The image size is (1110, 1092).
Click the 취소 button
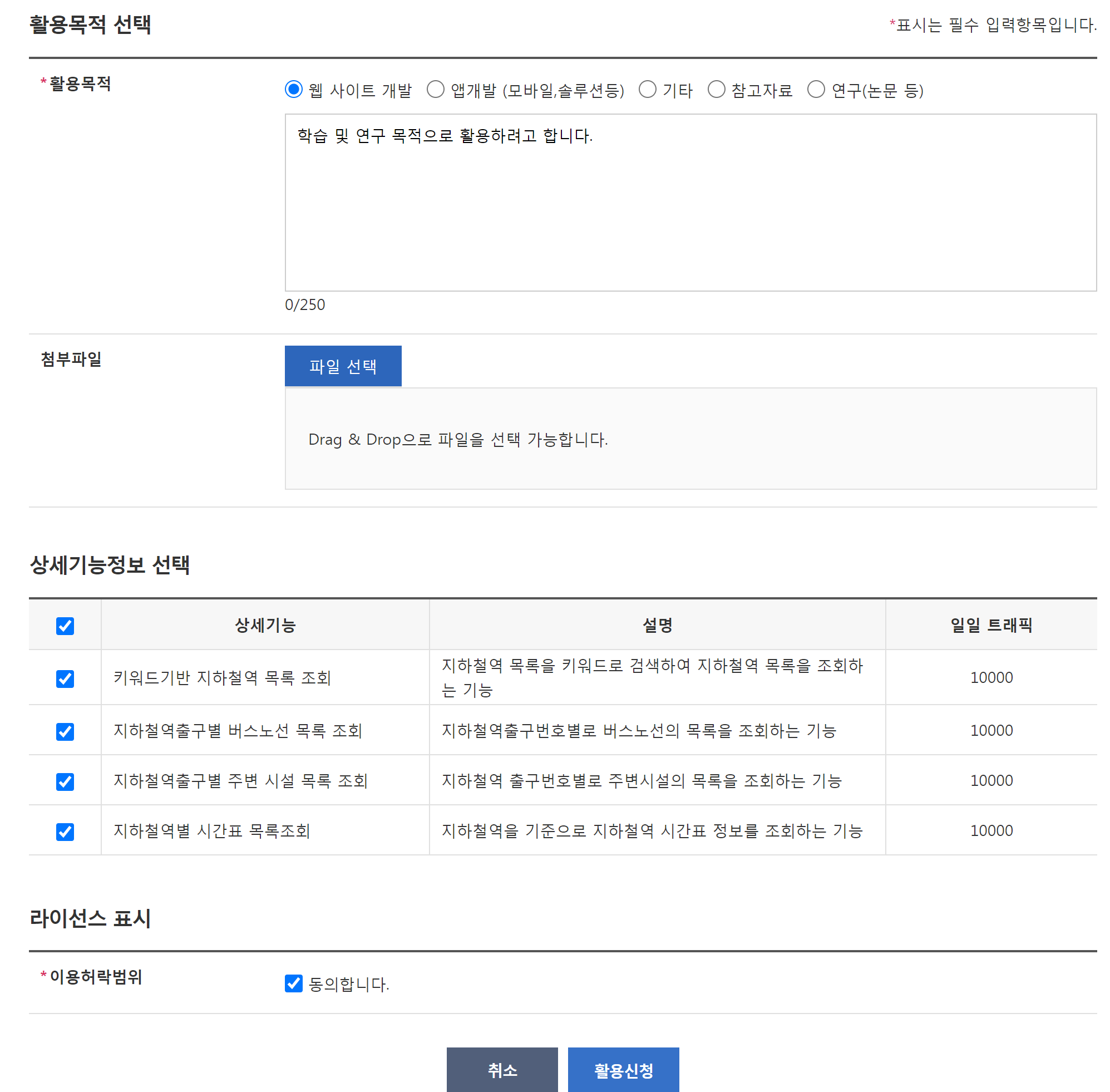click(x=502, y=1070)
